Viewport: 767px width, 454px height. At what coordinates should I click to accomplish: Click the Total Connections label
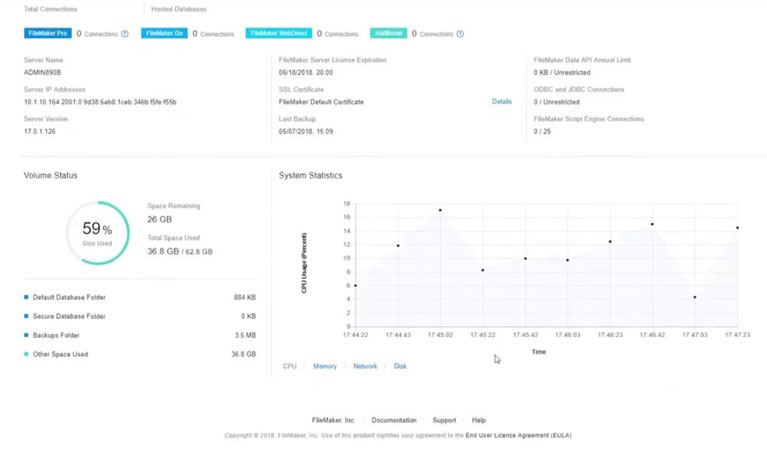50,9
